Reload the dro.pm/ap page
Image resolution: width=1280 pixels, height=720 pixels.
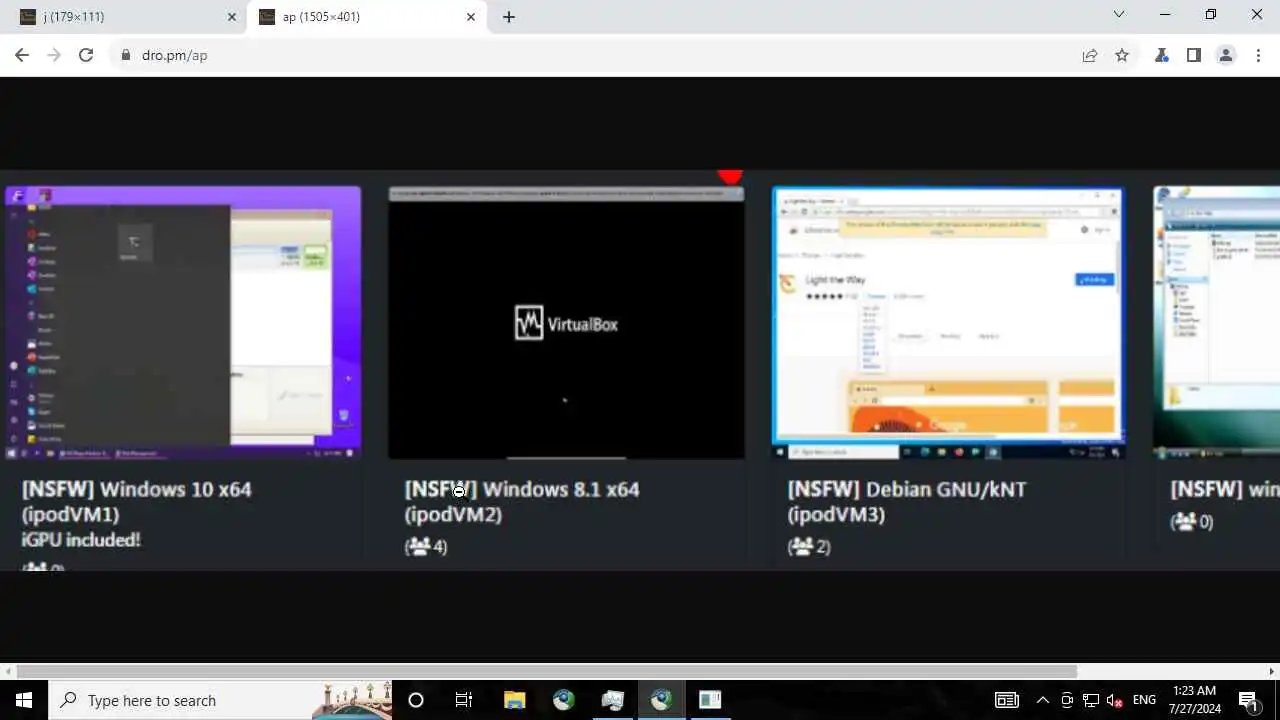pyautogui.click(x=86, y=55)
